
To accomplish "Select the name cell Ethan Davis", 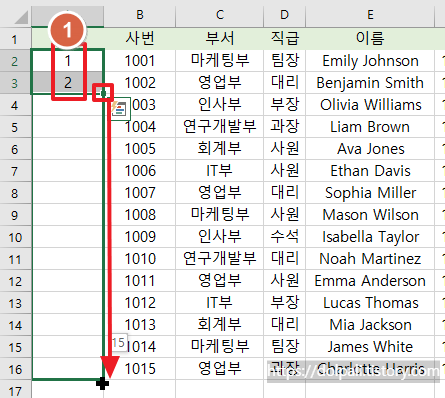I will tap(370, 171).
